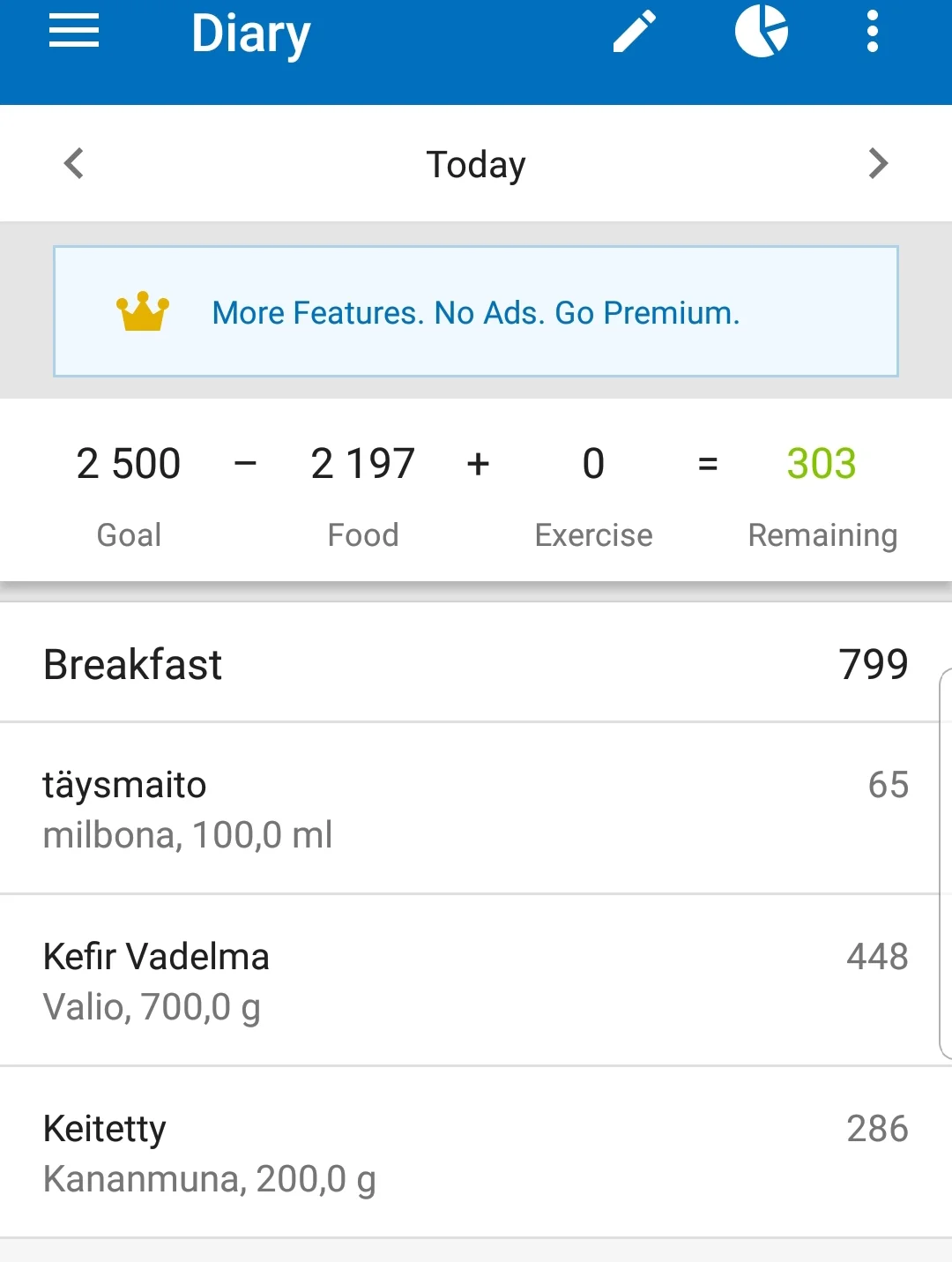Open the Kefir Vadelma Valio entry
Screen dimensions: 952x1262
(156, 981)
